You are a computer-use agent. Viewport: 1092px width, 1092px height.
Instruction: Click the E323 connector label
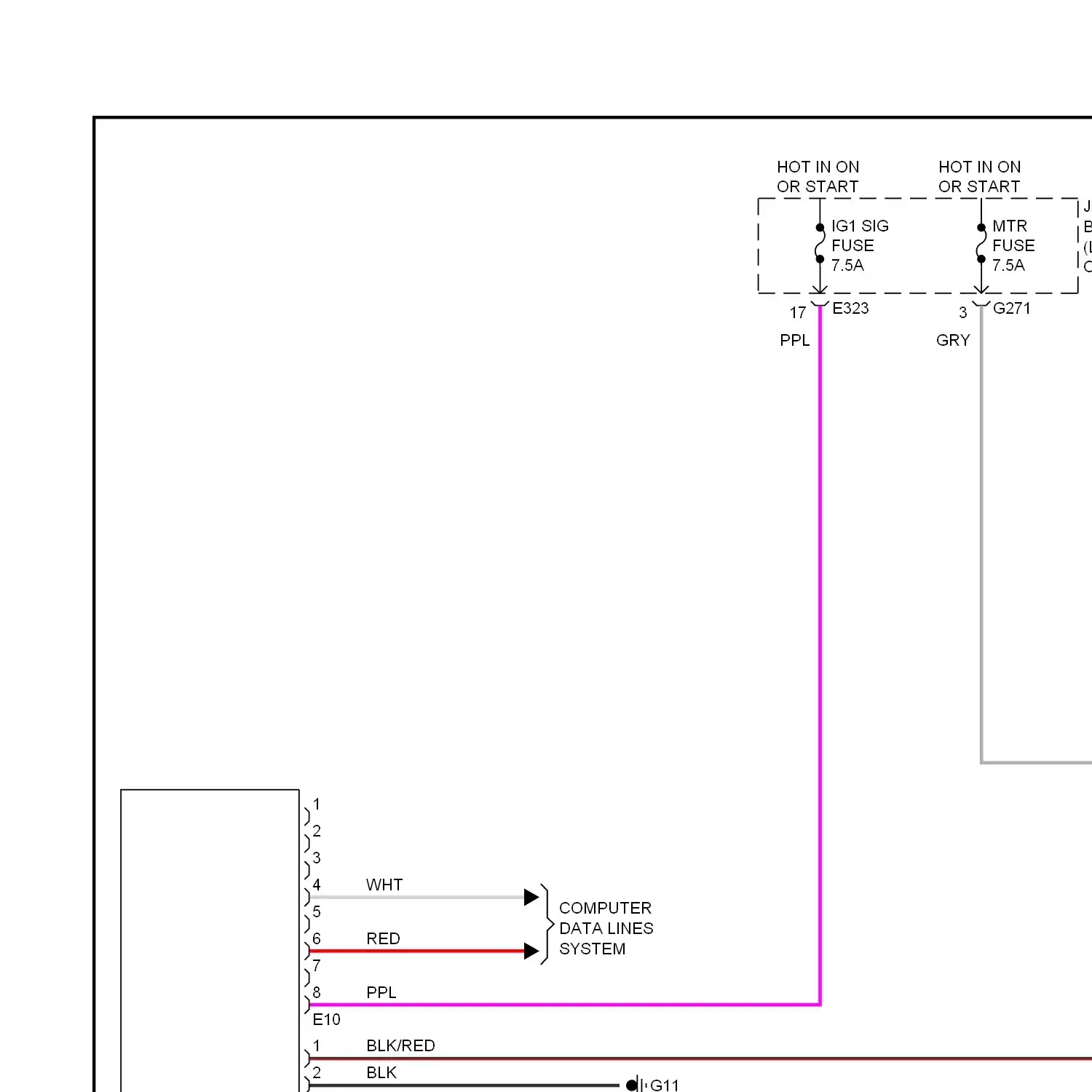[x=850, y=308]
